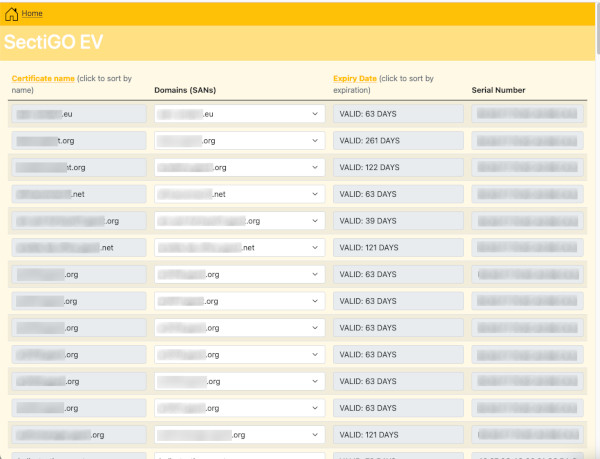Image resolution: width=600 pixels, height=459 pixels.
Task: Select .org certificate name in 121 DAYS row
Action: pyautogui.click(x=79, y=435)
